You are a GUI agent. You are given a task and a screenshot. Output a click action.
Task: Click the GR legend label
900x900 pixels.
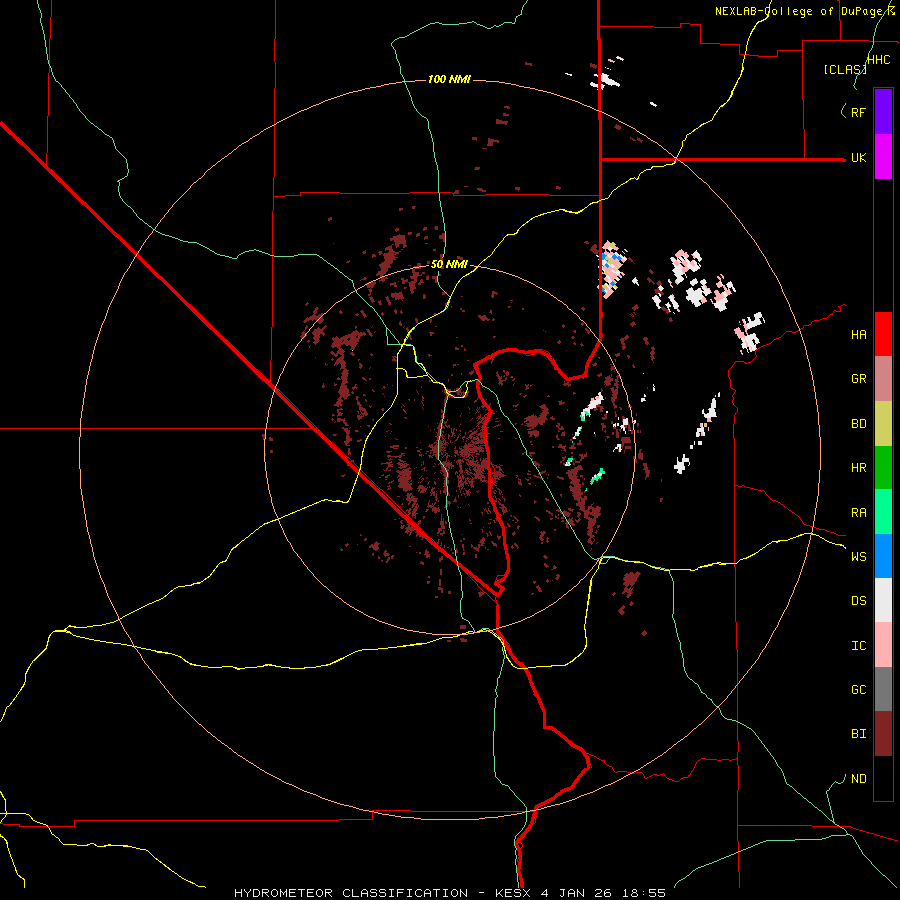(858, 379)
